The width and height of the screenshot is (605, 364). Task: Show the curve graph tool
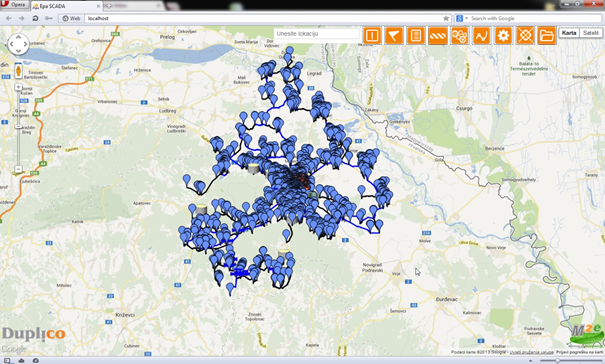point(482,36)
